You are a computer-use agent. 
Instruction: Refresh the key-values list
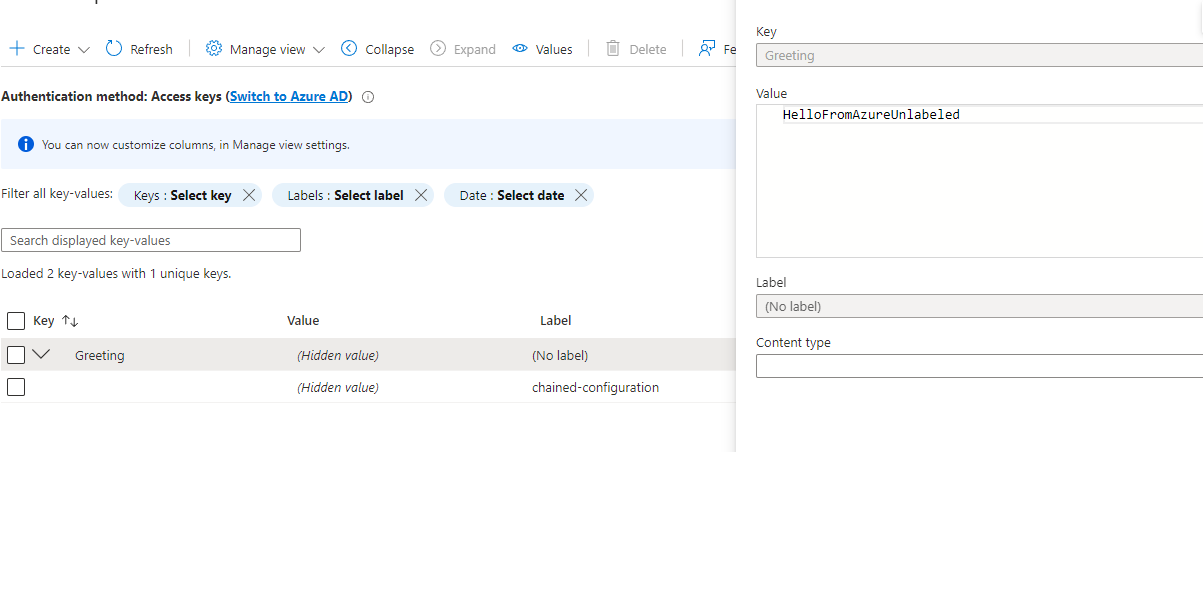point(138,48)
